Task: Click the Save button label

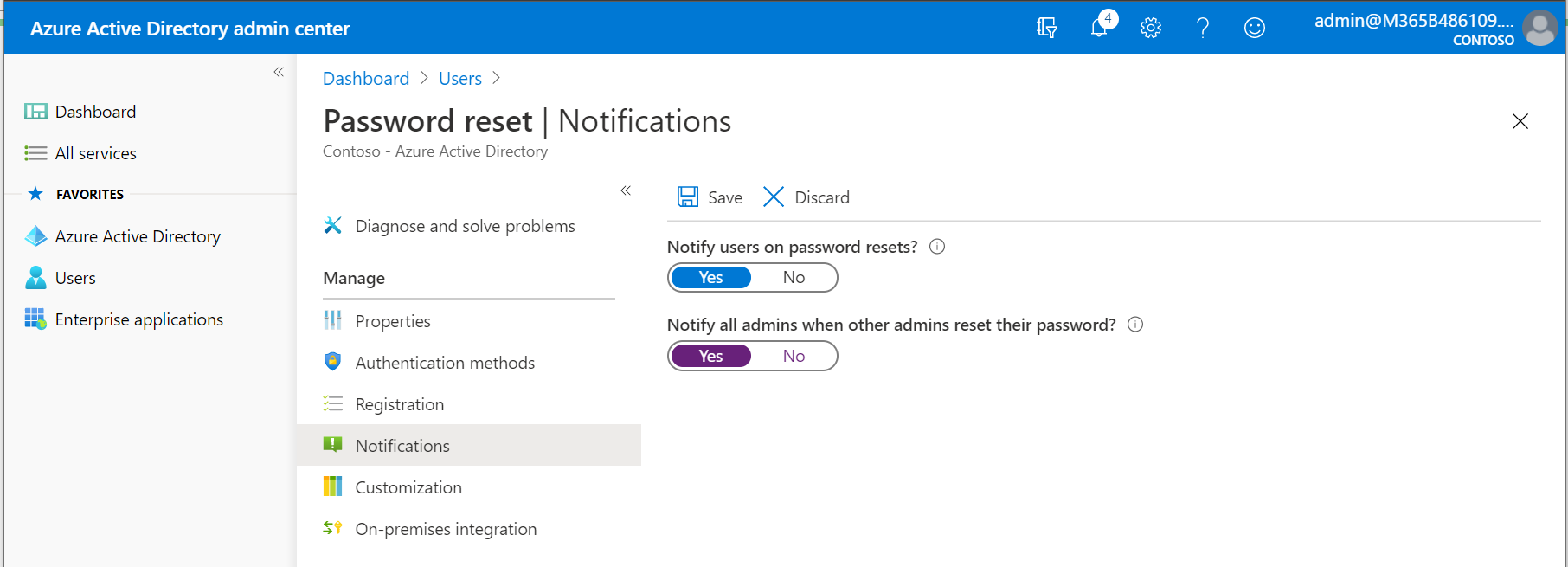Action: pyautogui.click(x=725, y=197)
